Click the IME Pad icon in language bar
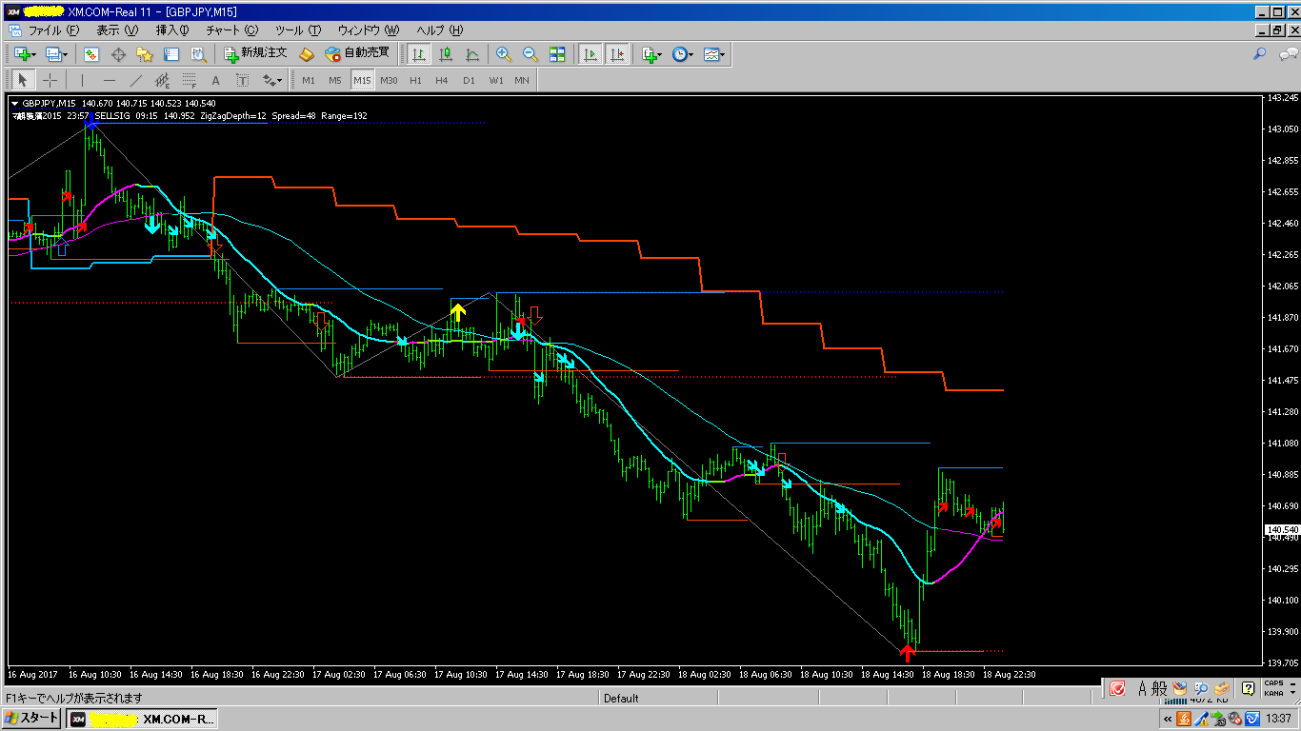This screenshot has height=731, width=1301. coord(1182,688)
